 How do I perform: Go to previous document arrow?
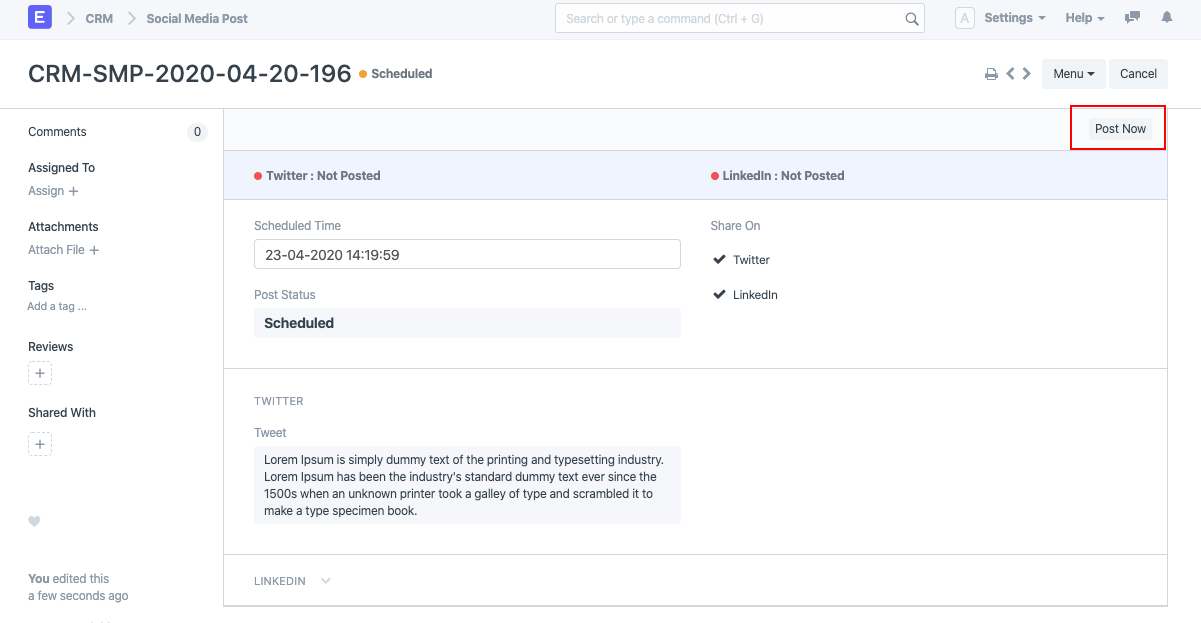[1011, 74]
